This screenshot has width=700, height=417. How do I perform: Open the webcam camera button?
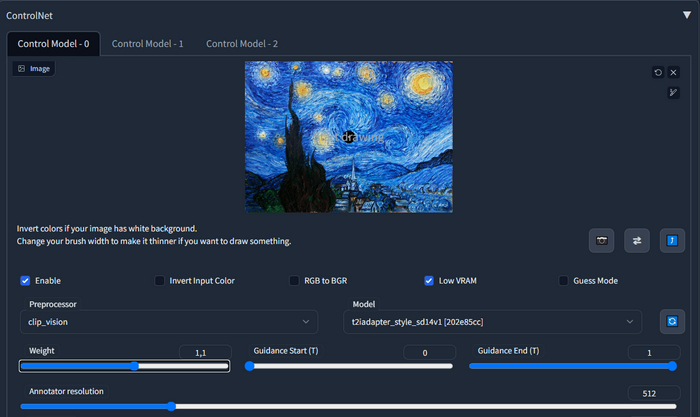point(601,241)
